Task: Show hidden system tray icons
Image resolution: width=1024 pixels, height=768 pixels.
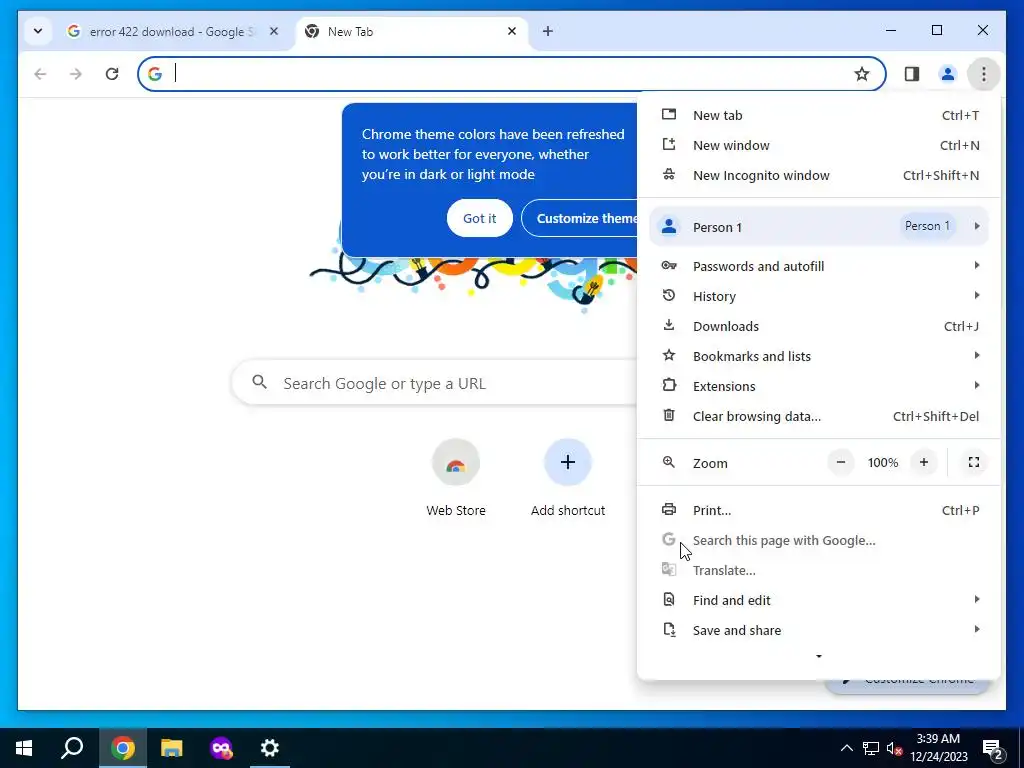Action: [846, 748]
